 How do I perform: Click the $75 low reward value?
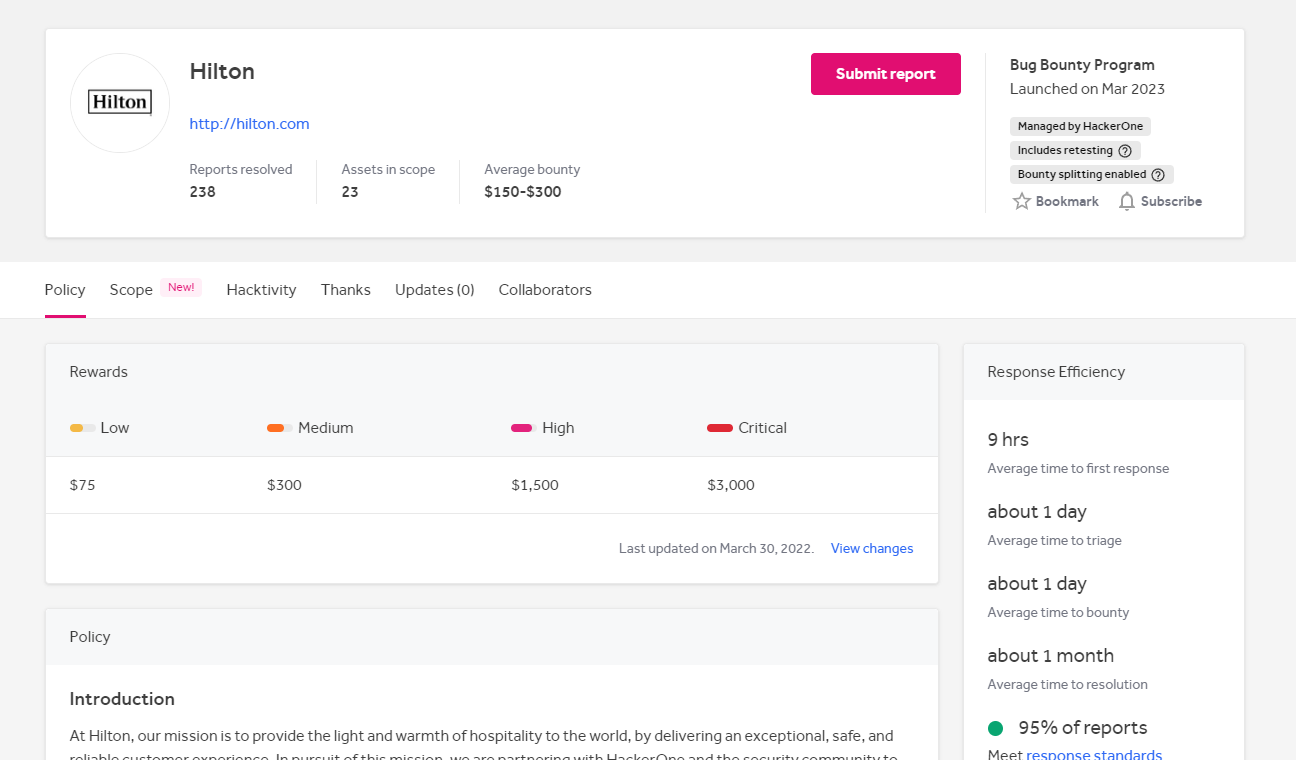pyautogui.click(x=83, y=485)
